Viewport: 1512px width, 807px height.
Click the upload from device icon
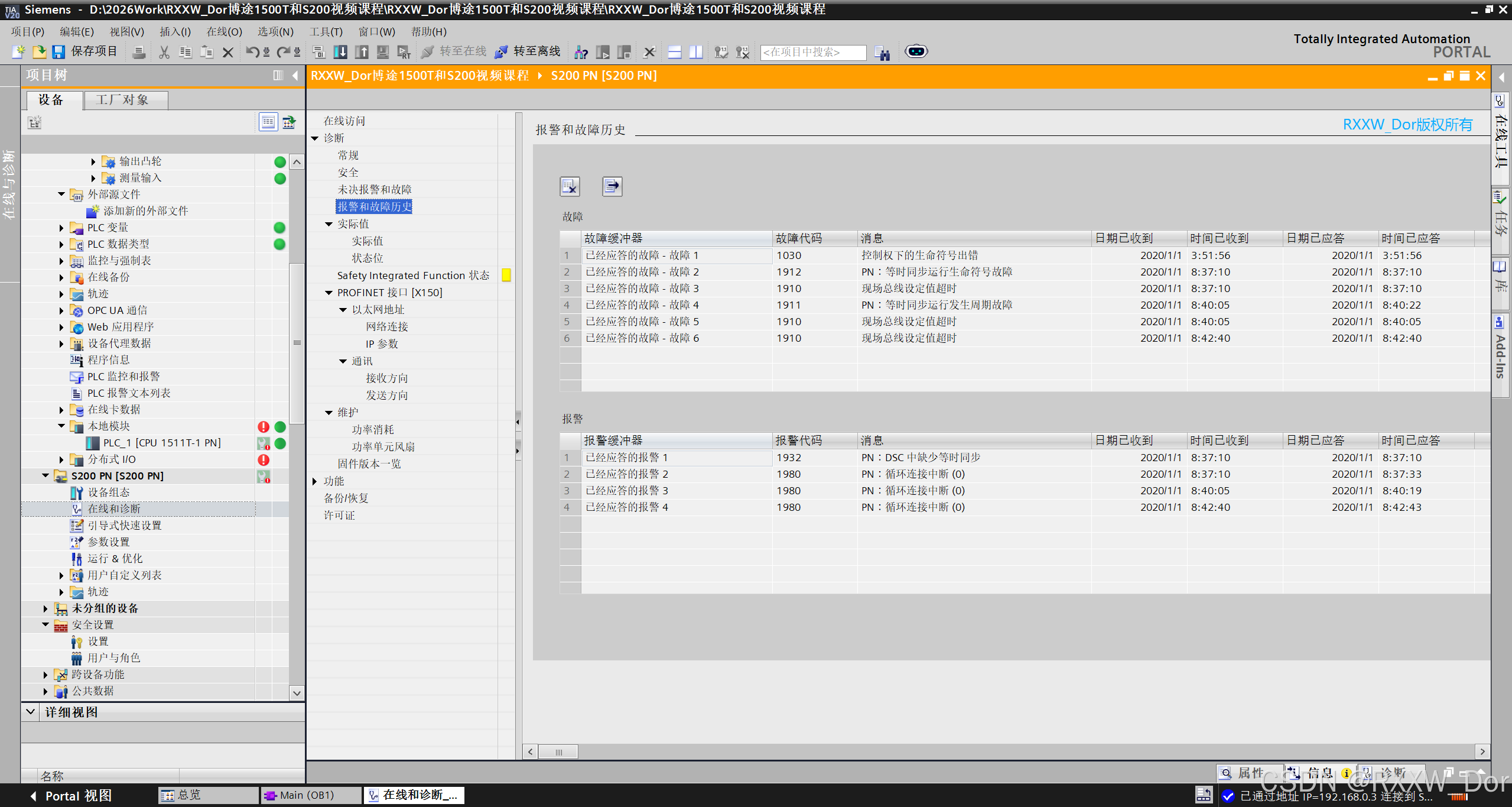pyautogui.click(x=362, y=52)
